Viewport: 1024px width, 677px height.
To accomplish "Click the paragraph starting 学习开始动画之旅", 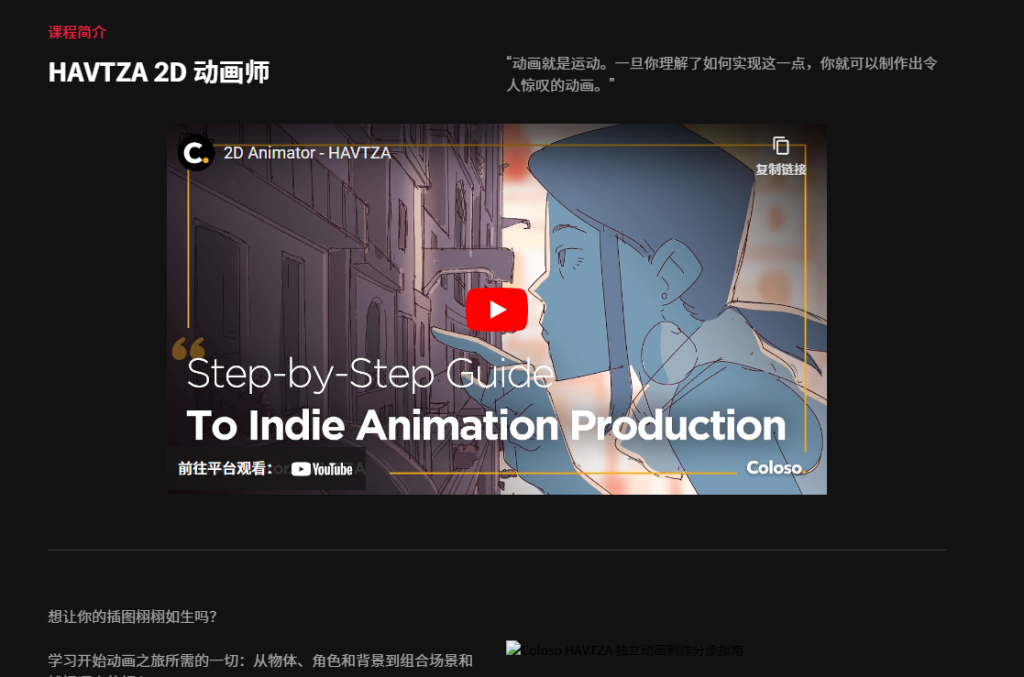I will point(261,665).
